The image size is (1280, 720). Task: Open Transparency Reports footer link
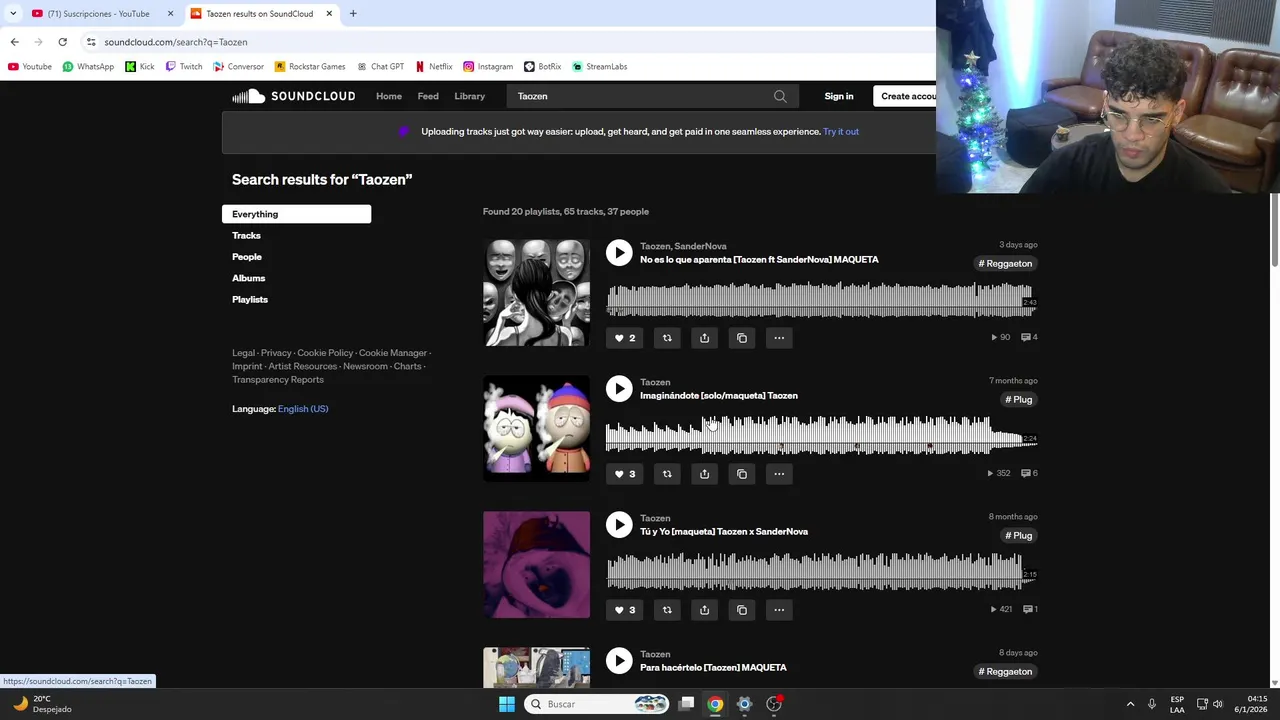278,380
